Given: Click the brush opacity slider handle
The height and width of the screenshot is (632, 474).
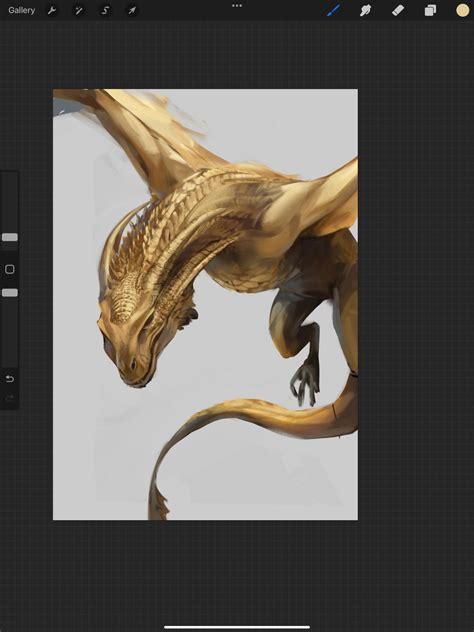Looking at the screenshot, I should pyautogui.click(x=10, y=293).
